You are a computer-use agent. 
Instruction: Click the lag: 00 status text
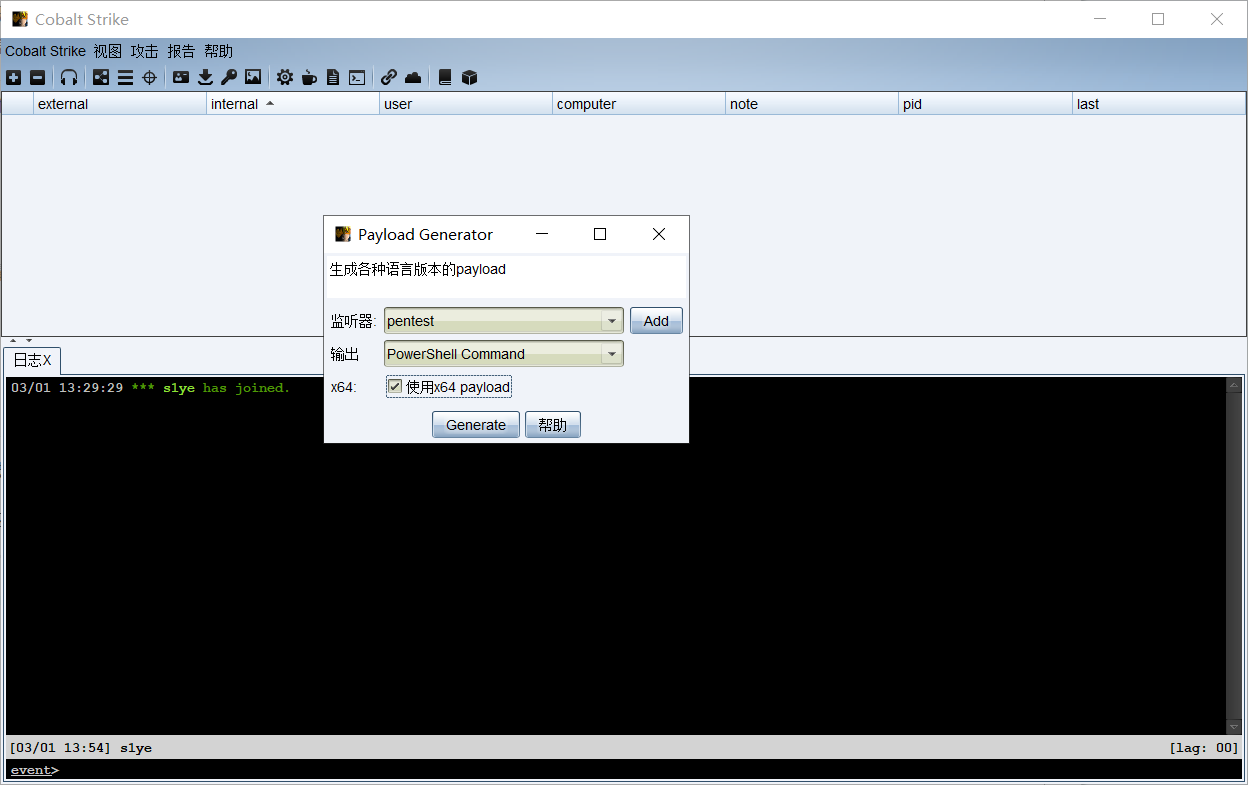[x=1203, y=748]
